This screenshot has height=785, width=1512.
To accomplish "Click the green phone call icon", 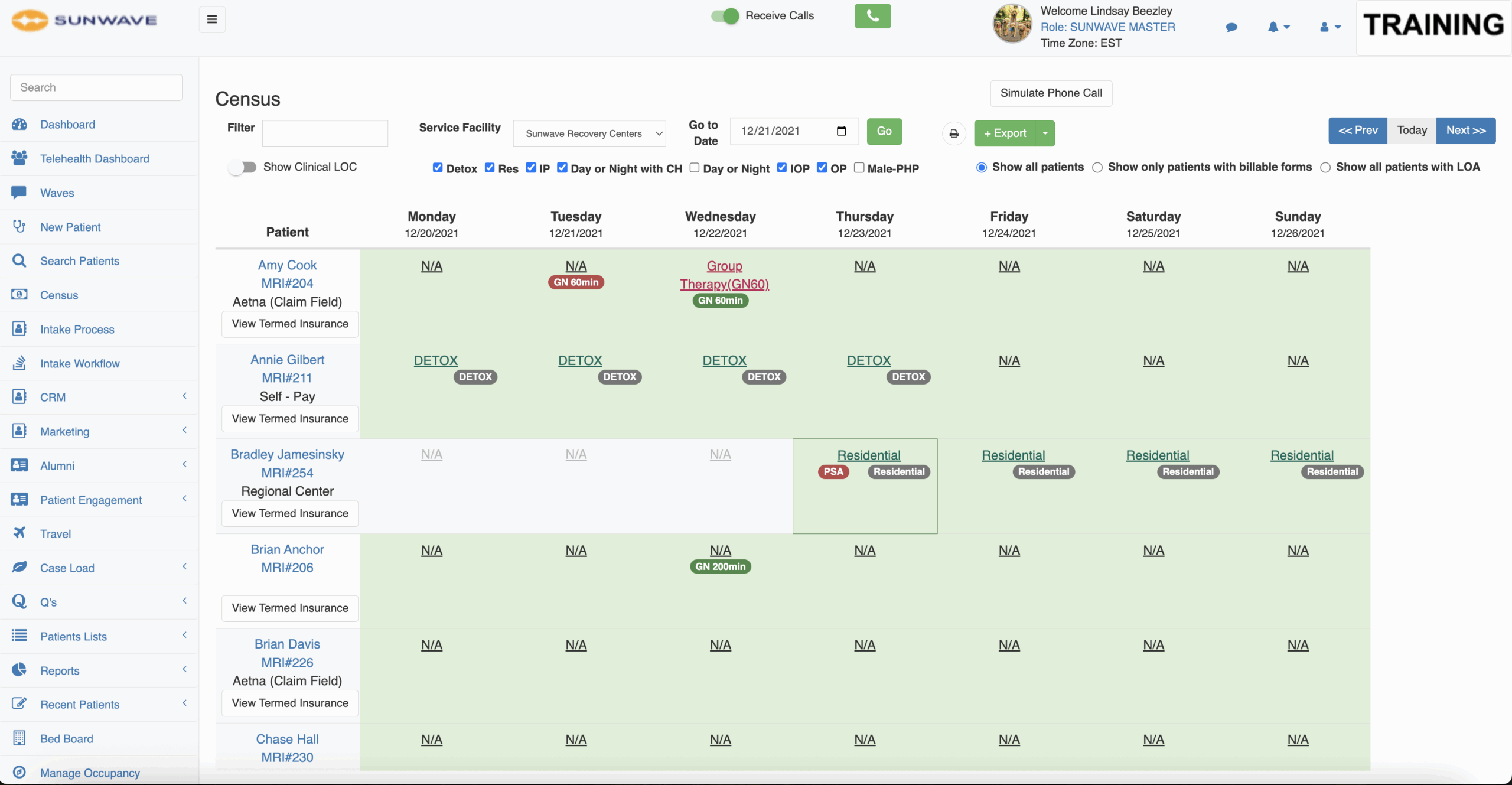I will tap(872, 17).
